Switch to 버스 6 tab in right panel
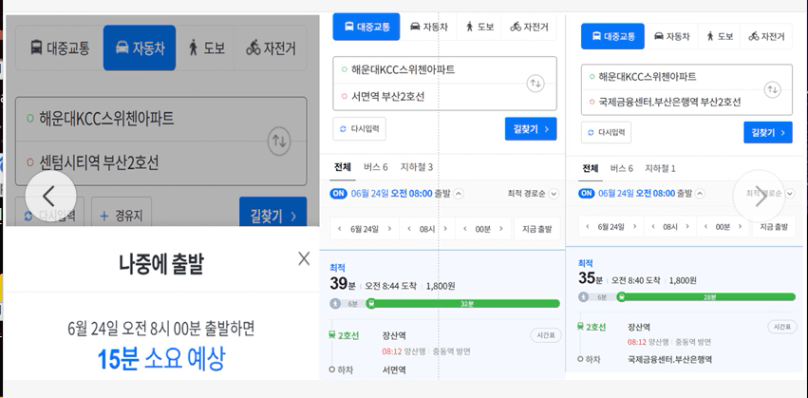The height and width of the screenshot is (398, 808). point(621,168)
